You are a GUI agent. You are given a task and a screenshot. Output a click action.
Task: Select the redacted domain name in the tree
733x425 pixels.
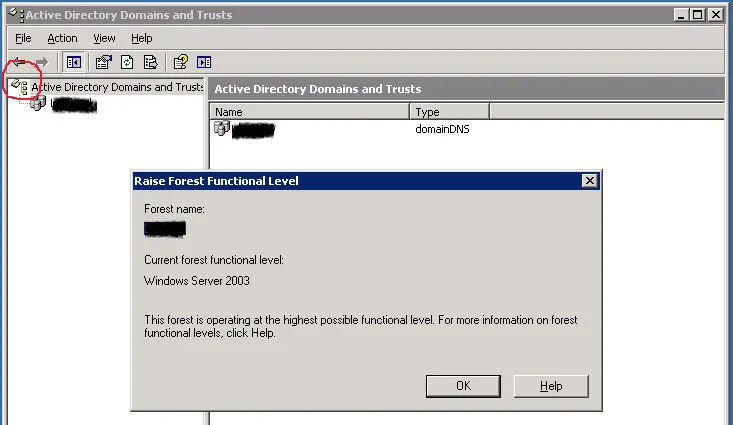[74, 105]
